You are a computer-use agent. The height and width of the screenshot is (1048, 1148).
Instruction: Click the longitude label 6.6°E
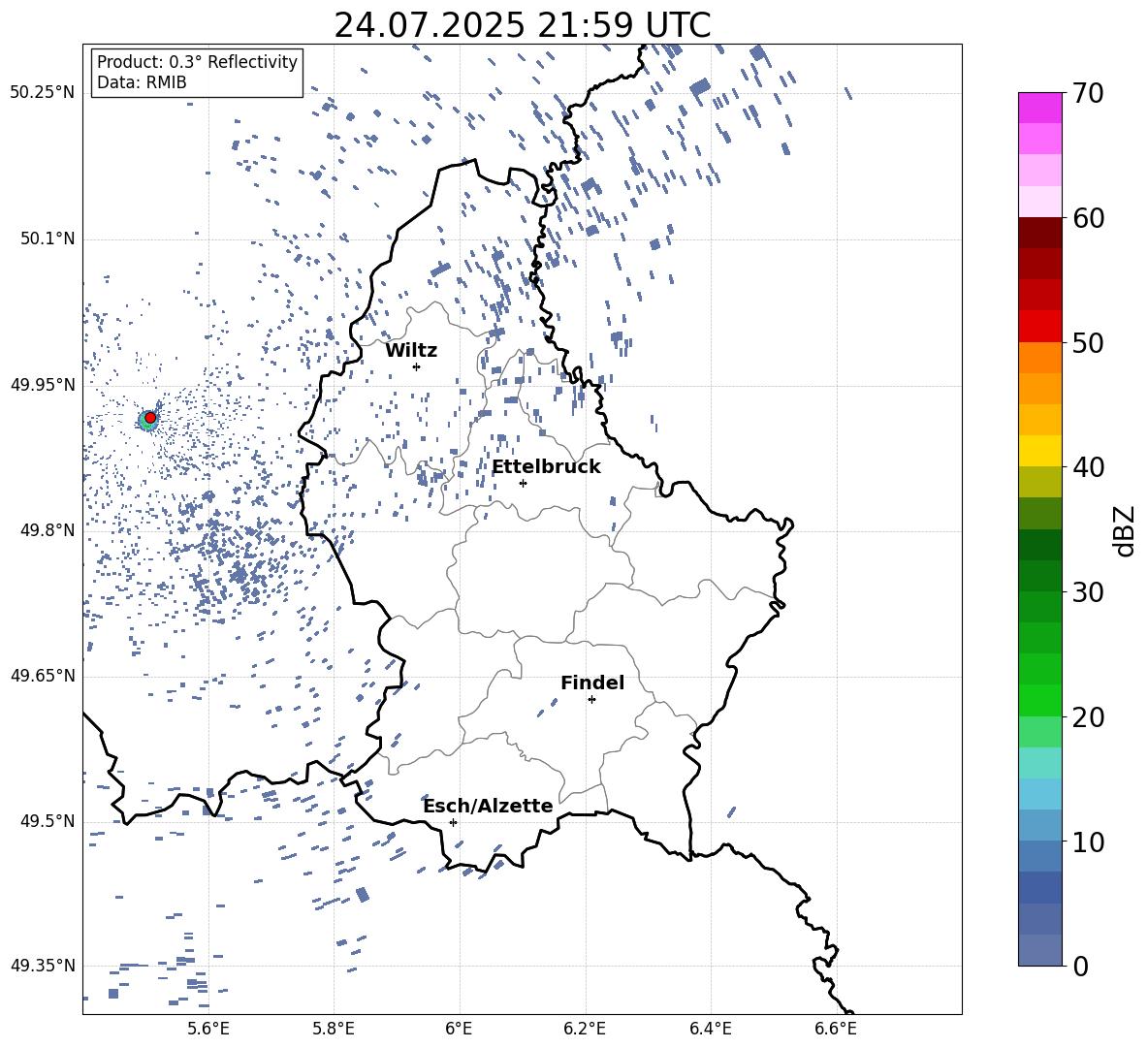(x=836, y=1029)
